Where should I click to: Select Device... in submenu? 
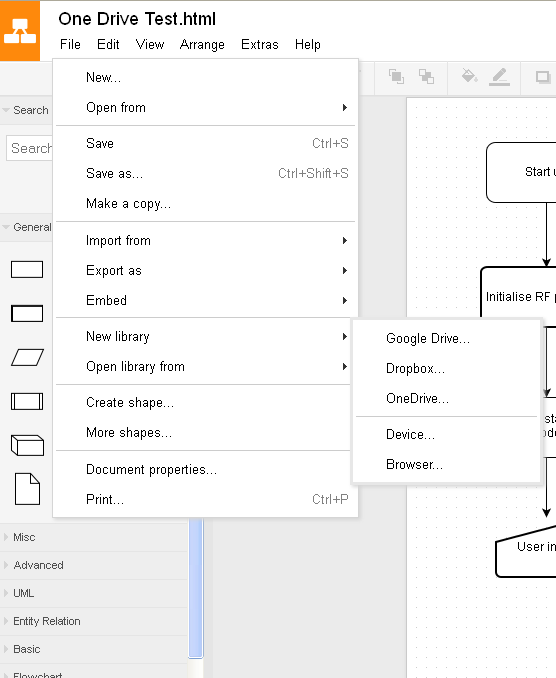447,435
